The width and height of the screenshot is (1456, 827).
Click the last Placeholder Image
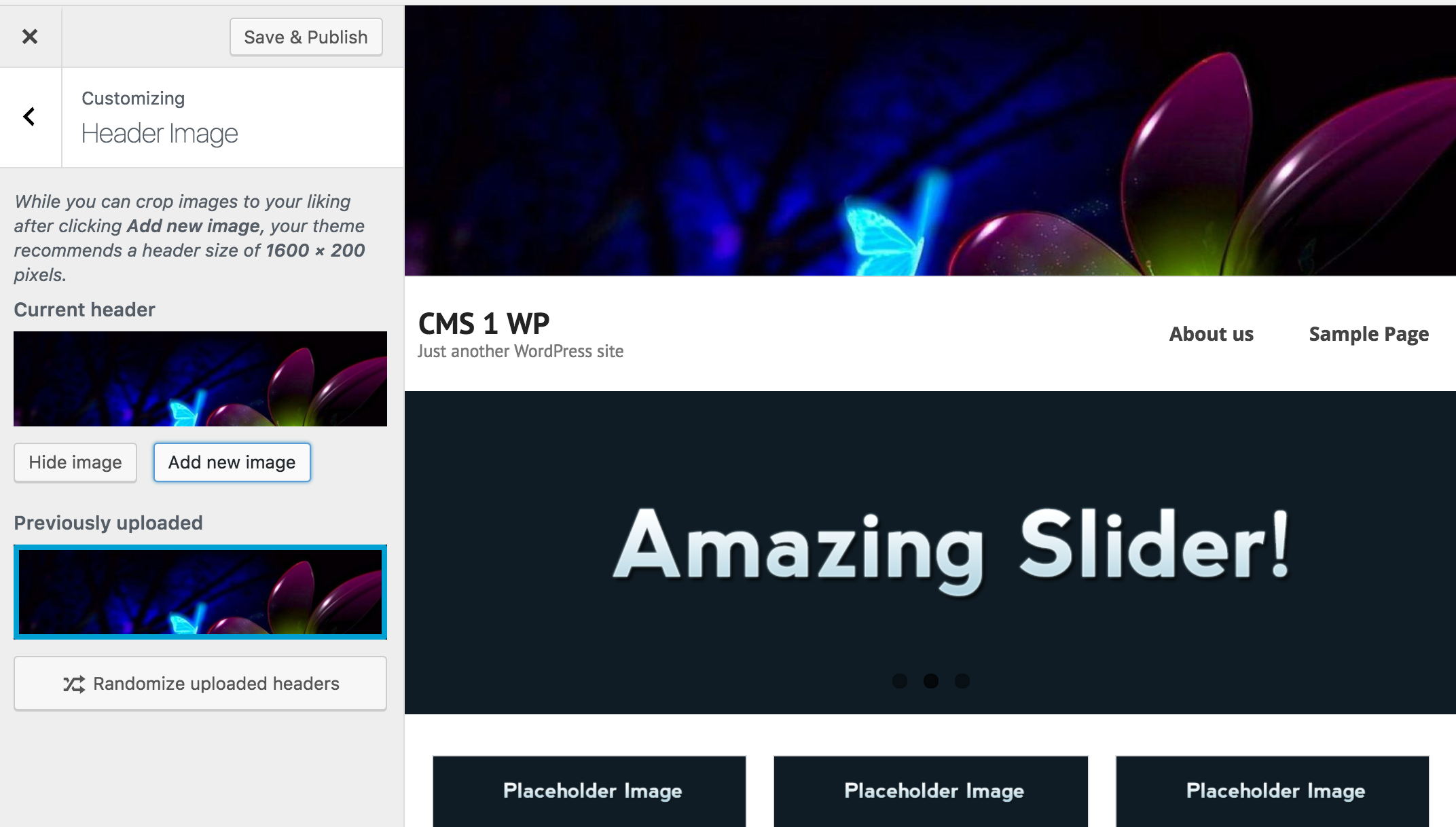pyautogui.click(x=1273, y=792)
